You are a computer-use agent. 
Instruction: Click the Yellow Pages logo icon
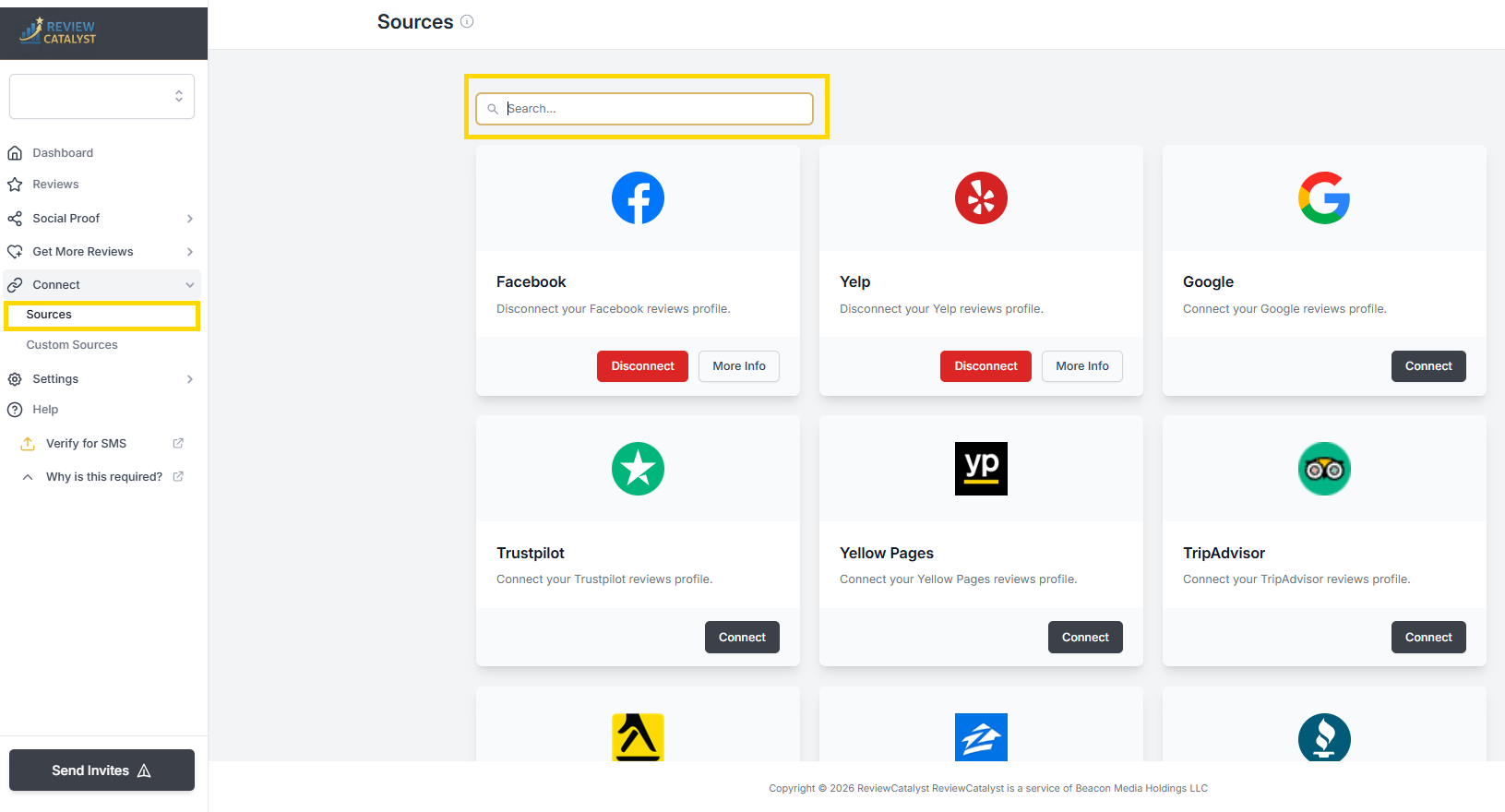tap(981, 469)
